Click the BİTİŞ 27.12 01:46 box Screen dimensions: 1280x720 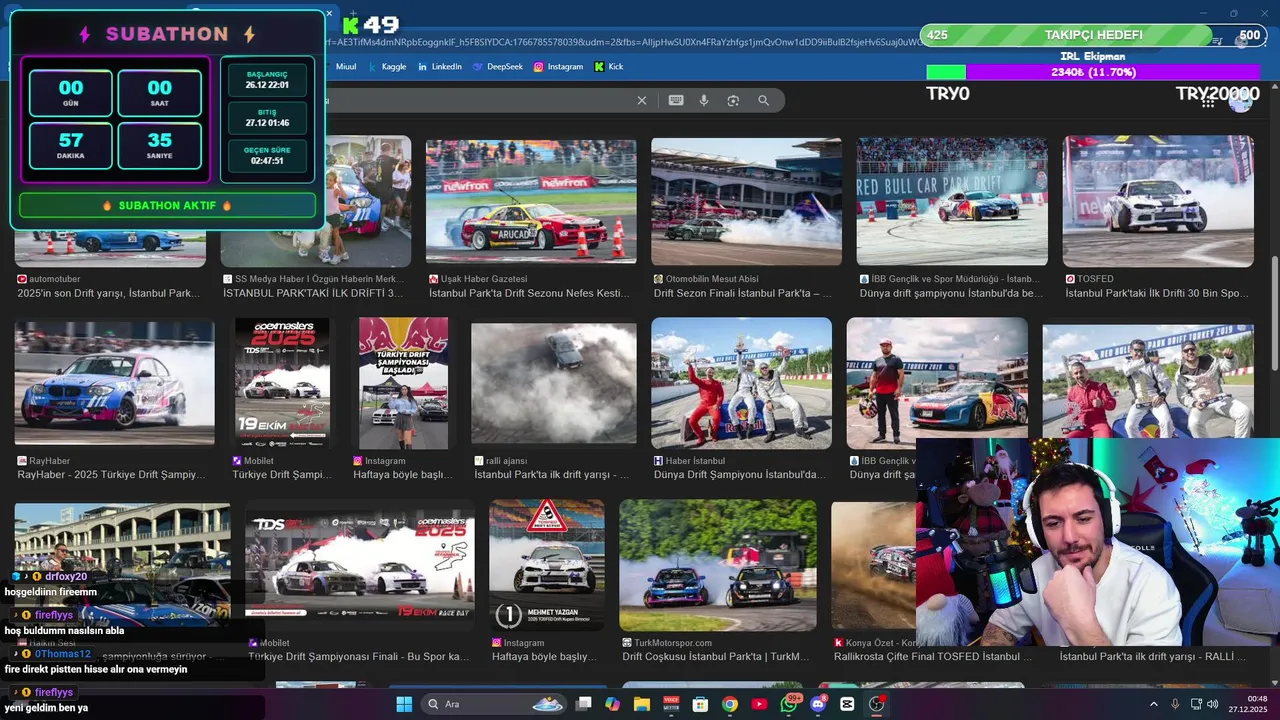pos(267,117)
